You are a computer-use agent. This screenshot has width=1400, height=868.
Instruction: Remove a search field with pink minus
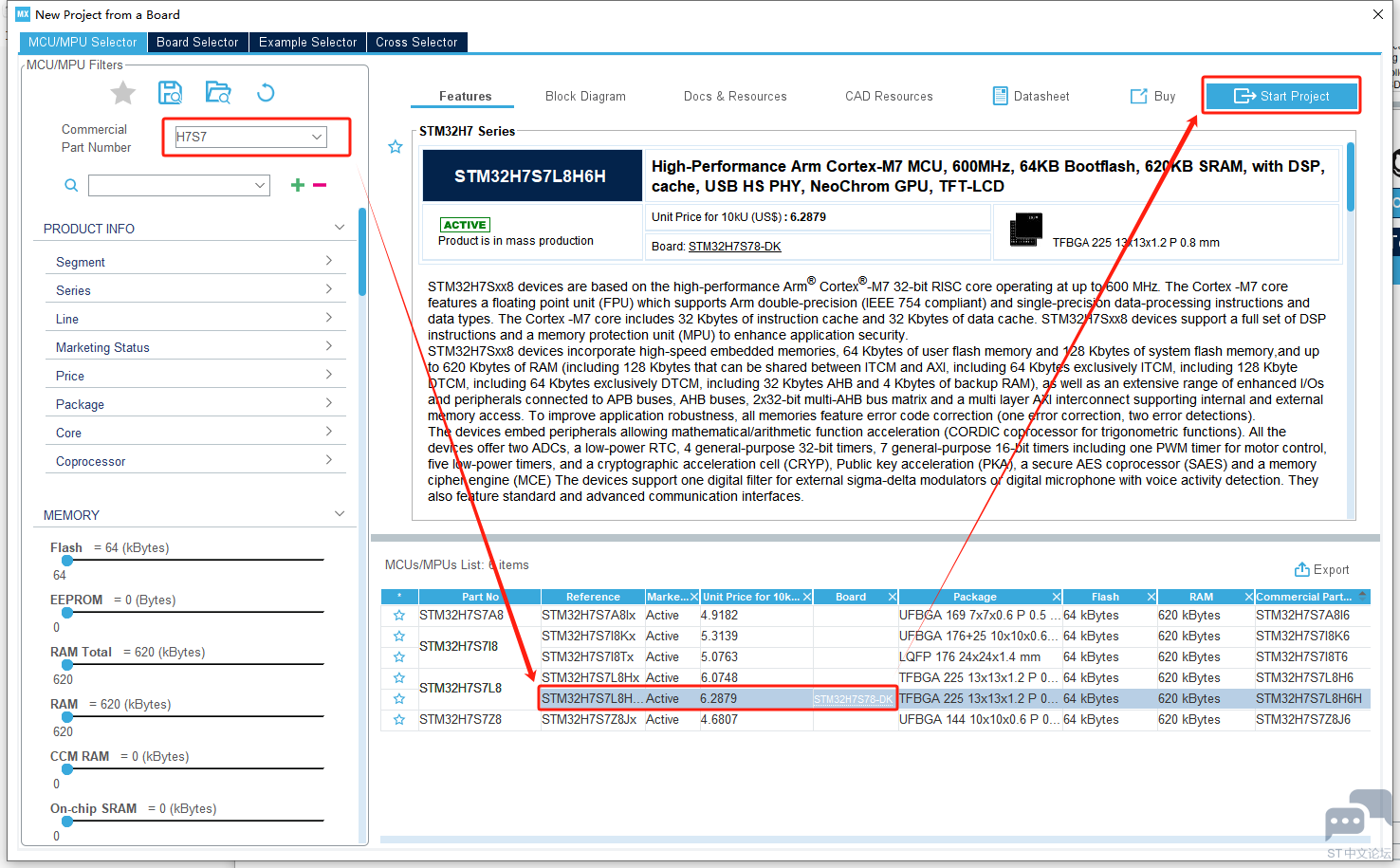click(320, 185)
